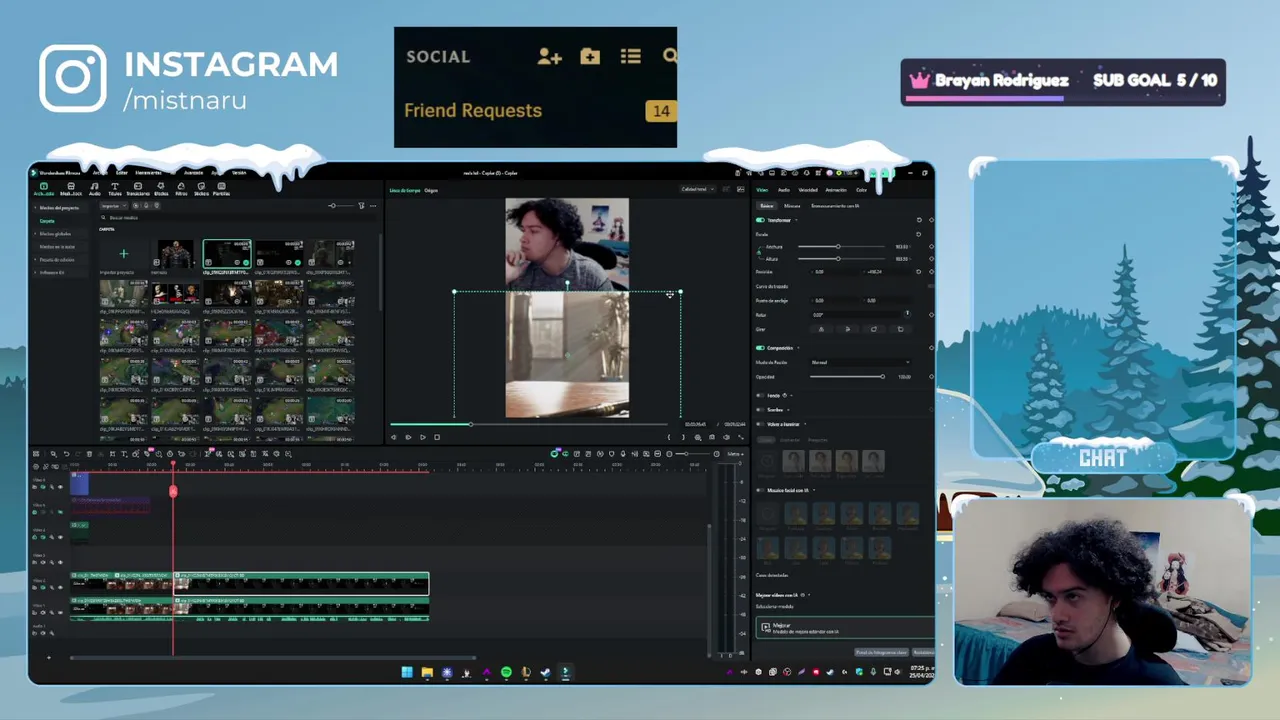
Task: Open the Efectos panel icon
Action: (x=161, y=188)
